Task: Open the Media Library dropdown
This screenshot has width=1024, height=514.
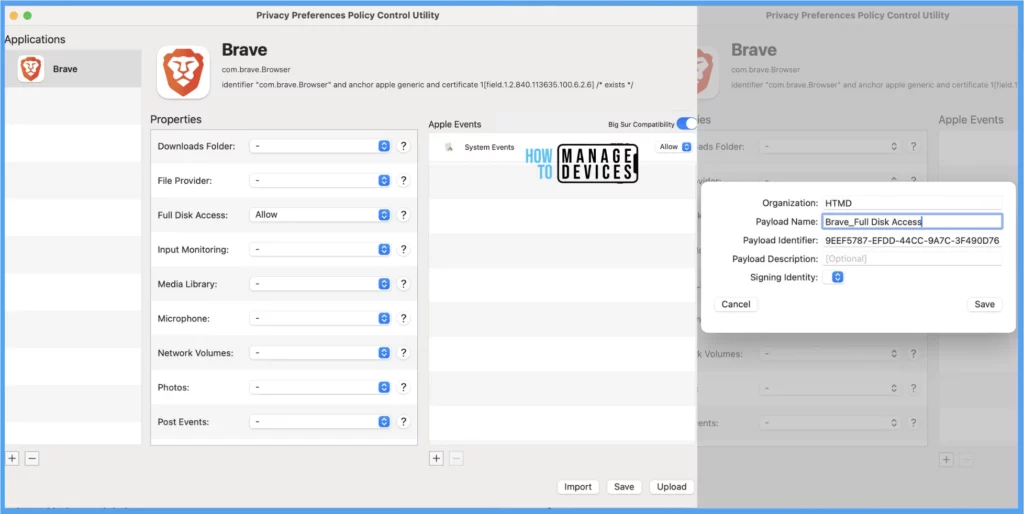Action: pyautogui.click(x=320, y=284)
